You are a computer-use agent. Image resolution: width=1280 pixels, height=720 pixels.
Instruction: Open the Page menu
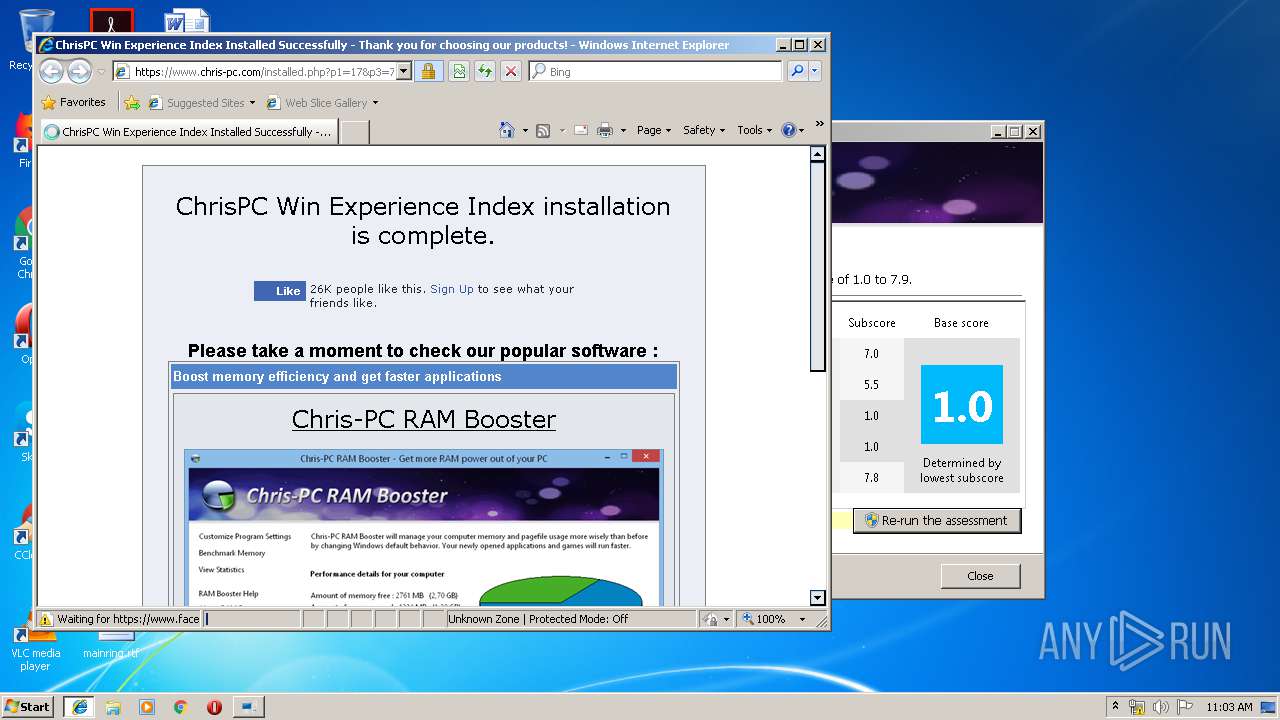click(x=654, y=130)
